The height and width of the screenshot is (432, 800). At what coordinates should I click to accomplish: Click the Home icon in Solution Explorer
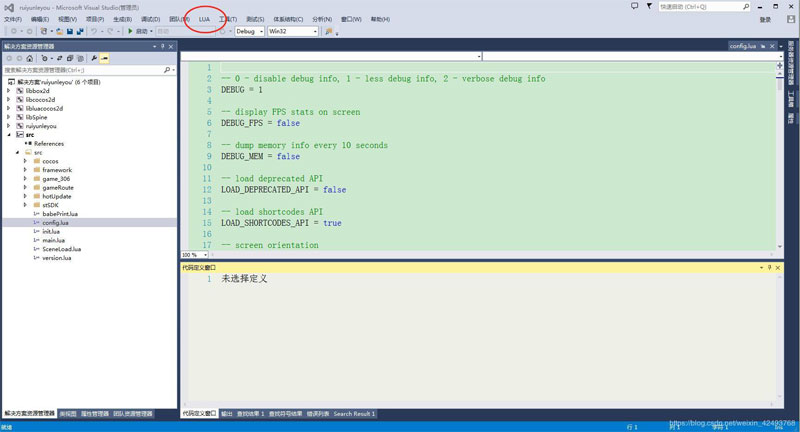pyautogui.click(x=30, y=58)
